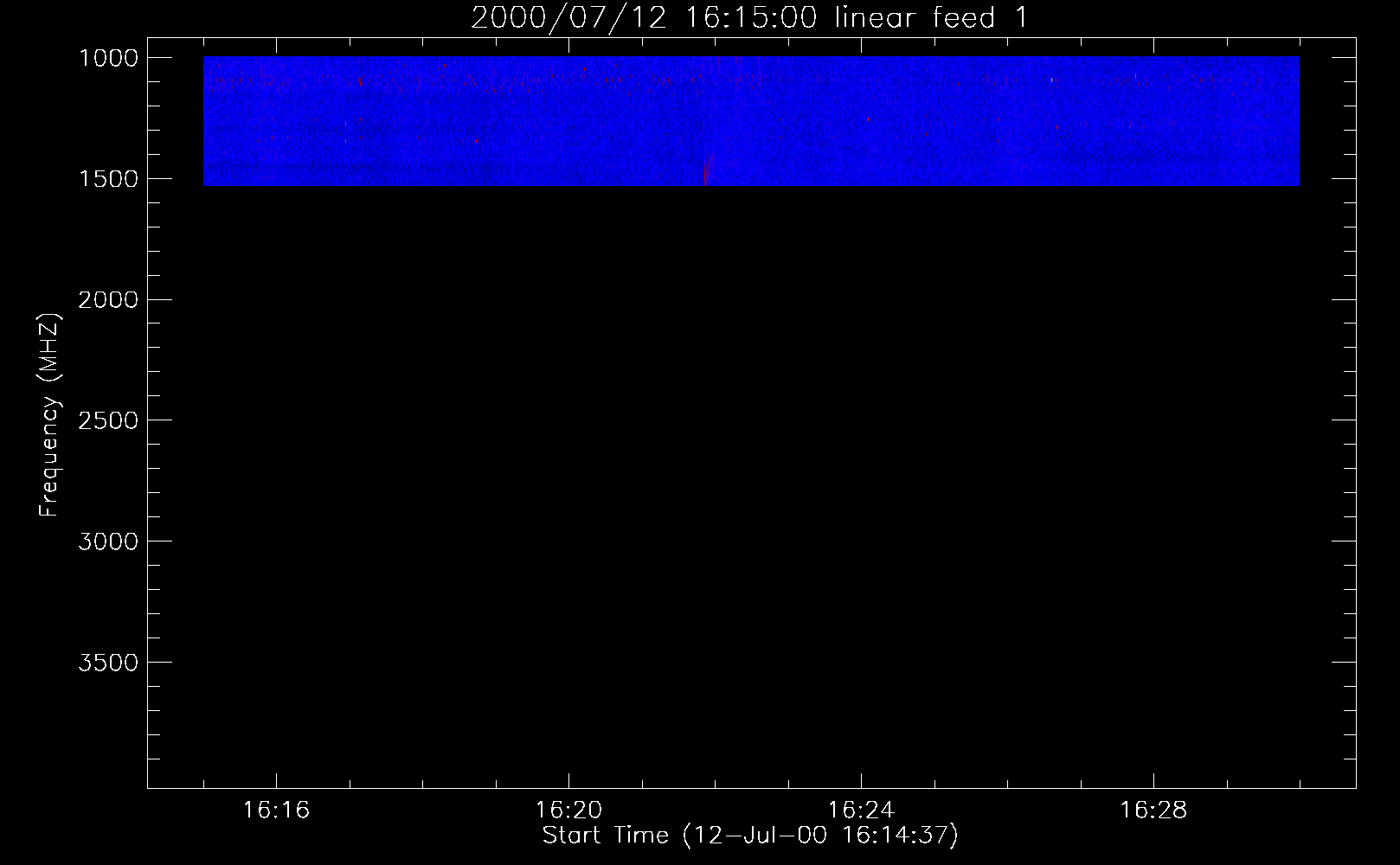Select the 3000 frequency axis label
1400x865 pixels.
(108, 541)
